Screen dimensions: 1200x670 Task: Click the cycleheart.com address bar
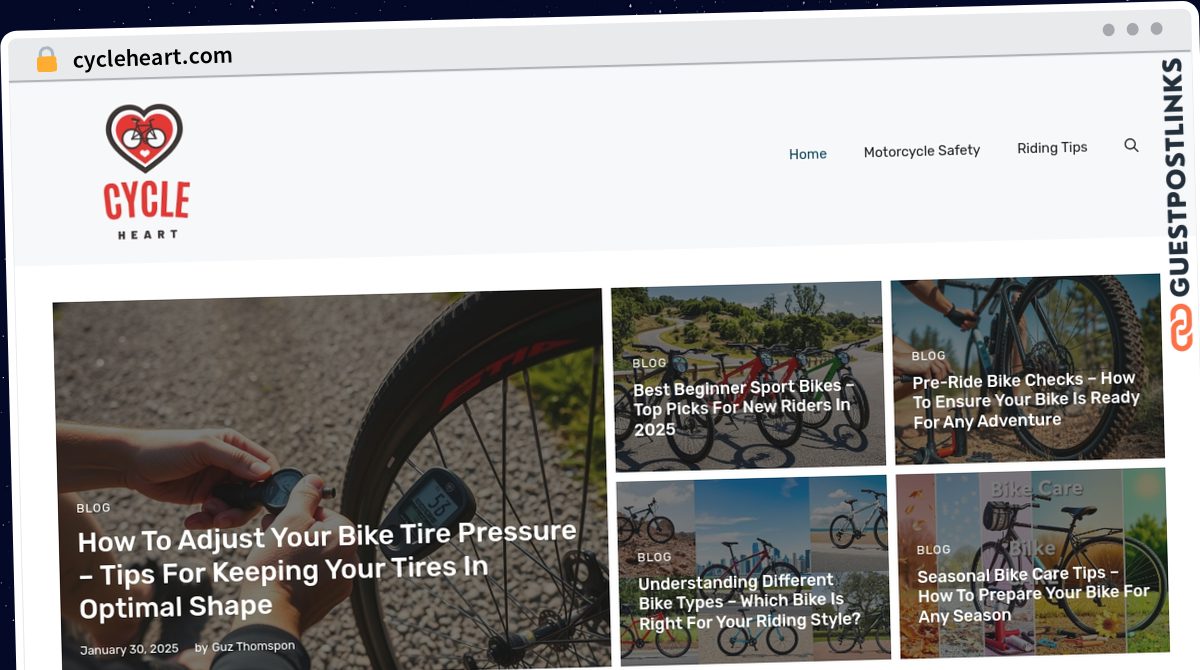(152, 58)
